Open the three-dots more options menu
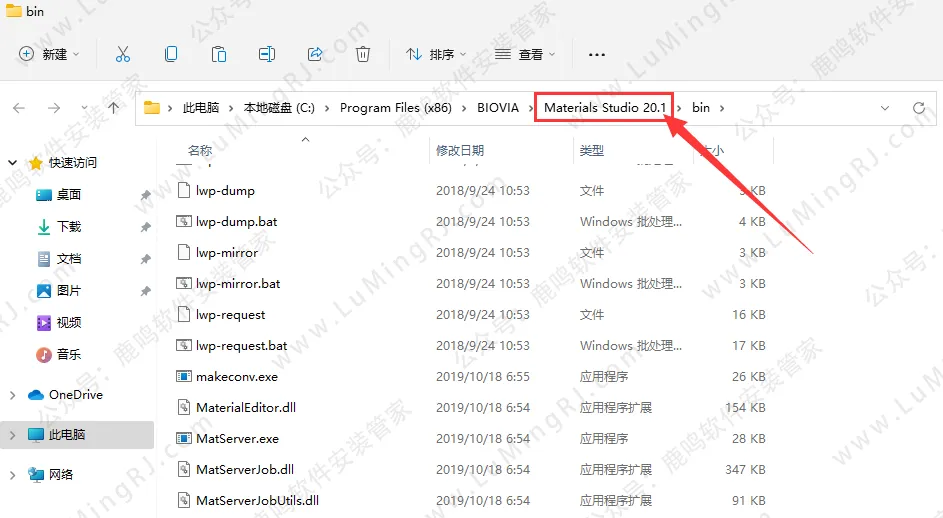The width and height of the screenshot is (943, 518). [x=597, y=54]
